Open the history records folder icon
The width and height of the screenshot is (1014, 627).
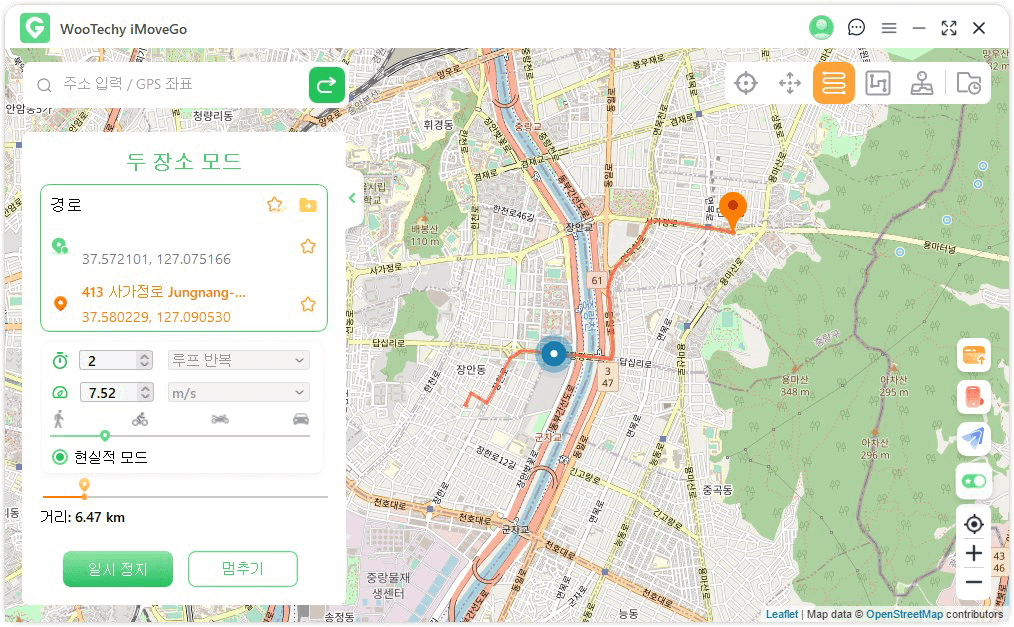pos(968,84)
